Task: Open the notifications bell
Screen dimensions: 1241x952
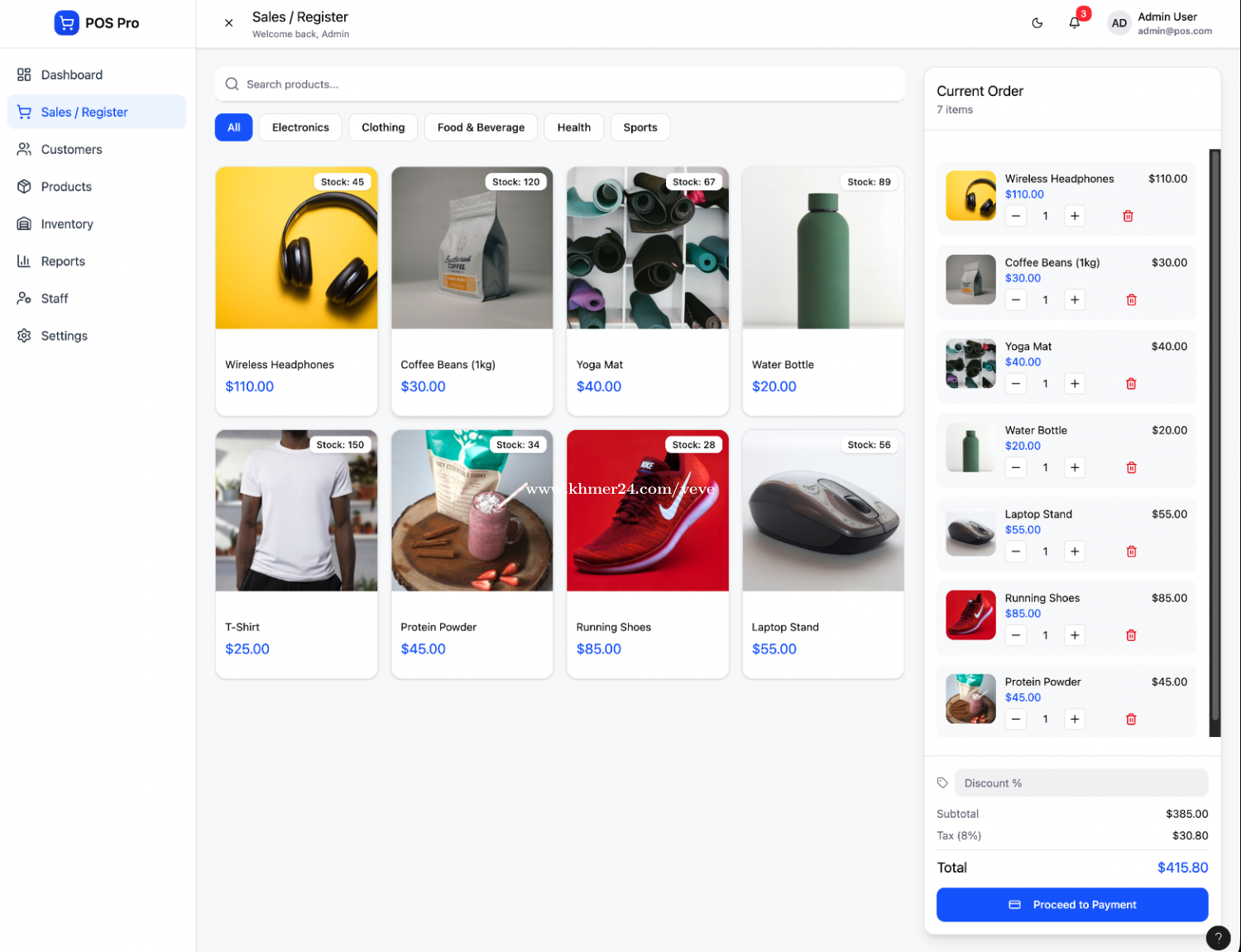Action: point(1074,23)
